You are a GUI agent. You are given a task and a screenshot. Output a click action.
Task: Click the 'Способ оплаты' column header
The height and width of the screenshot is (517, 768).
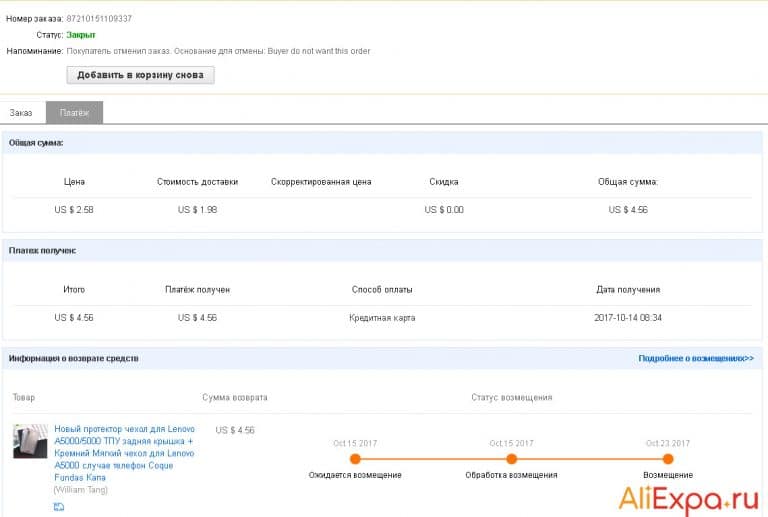382,289
